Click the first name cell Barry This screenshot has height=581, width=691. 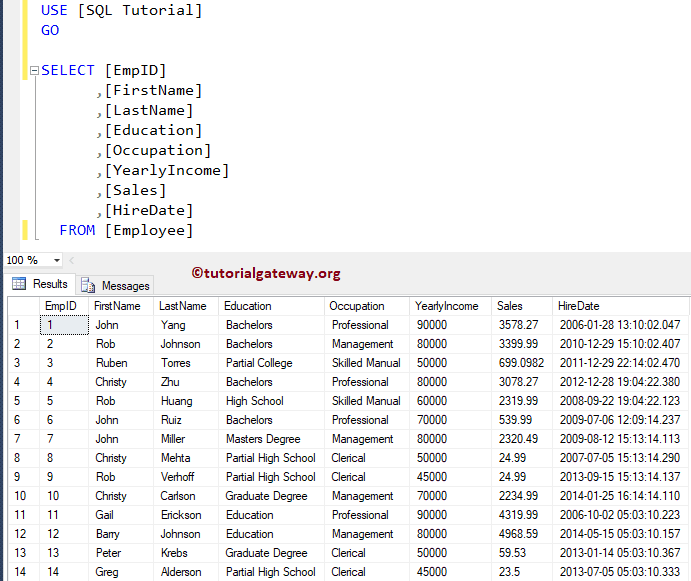point(121,533)
